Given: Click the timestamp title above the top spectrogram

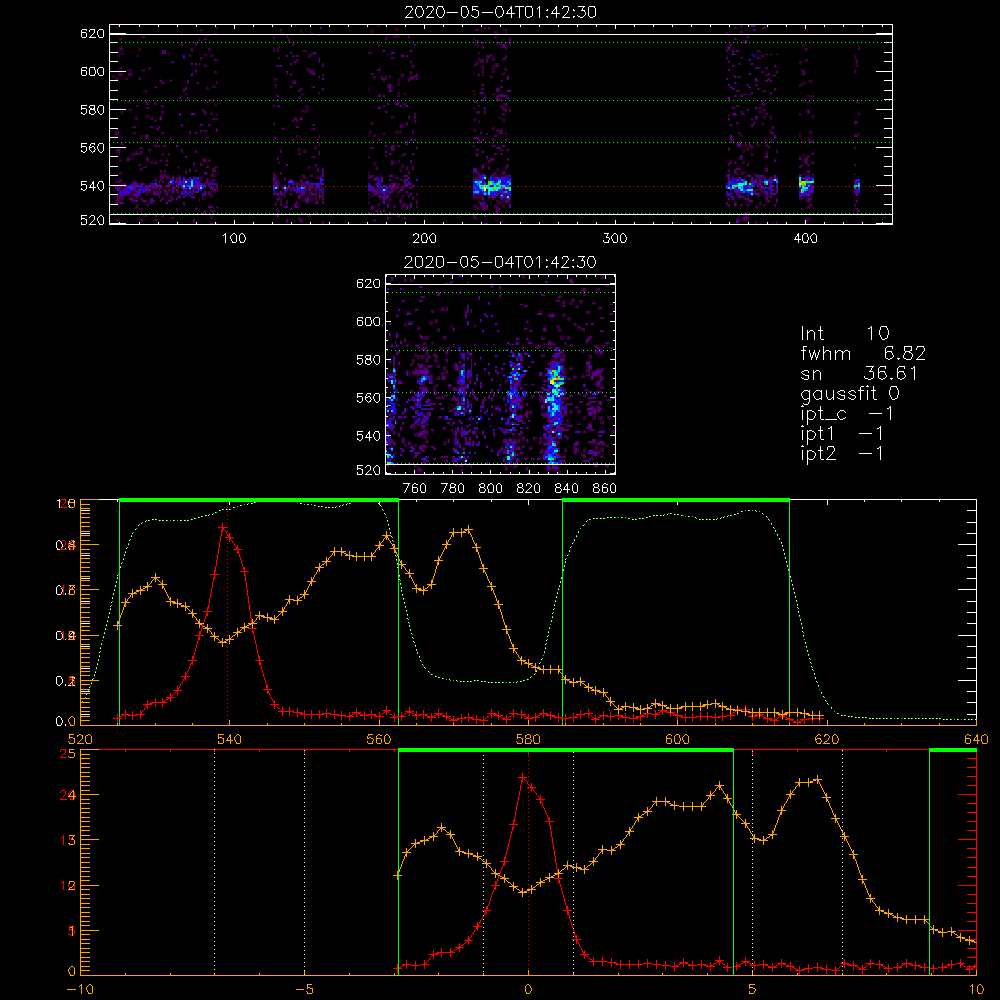Looking at the screenshot, I should [x=501, y=12].
